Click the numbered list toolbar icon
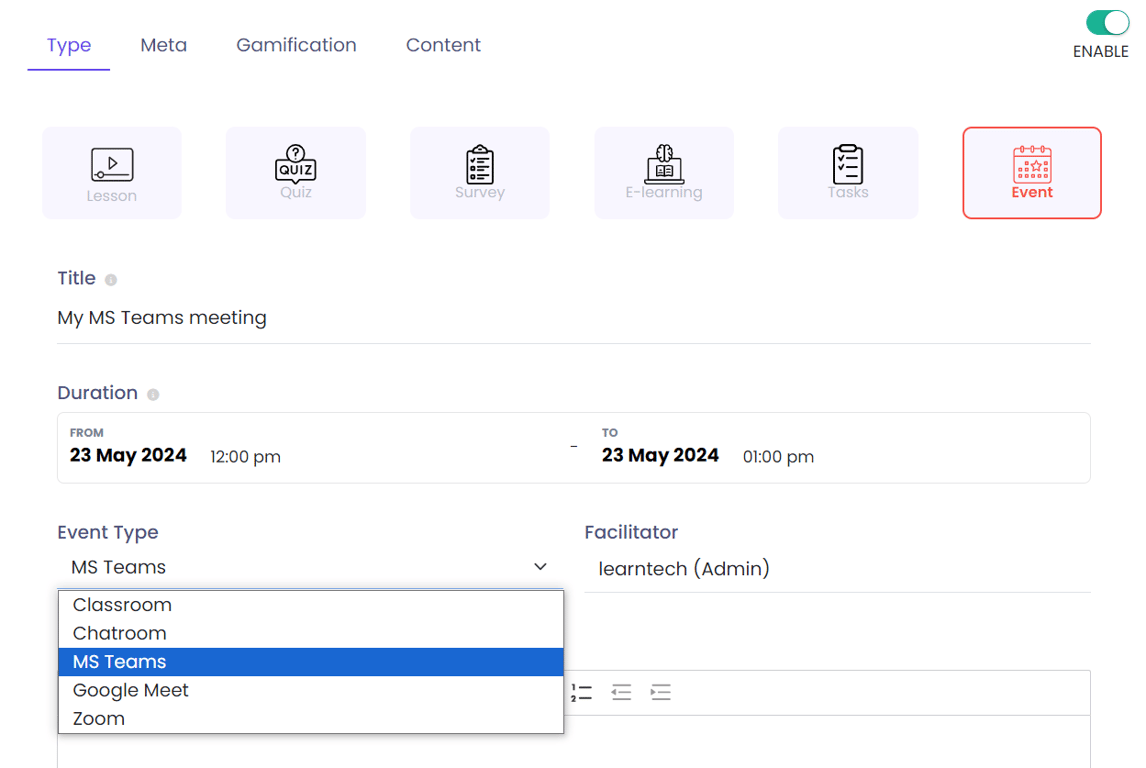This screenshot has height=768, width=1146. (581, 692)
